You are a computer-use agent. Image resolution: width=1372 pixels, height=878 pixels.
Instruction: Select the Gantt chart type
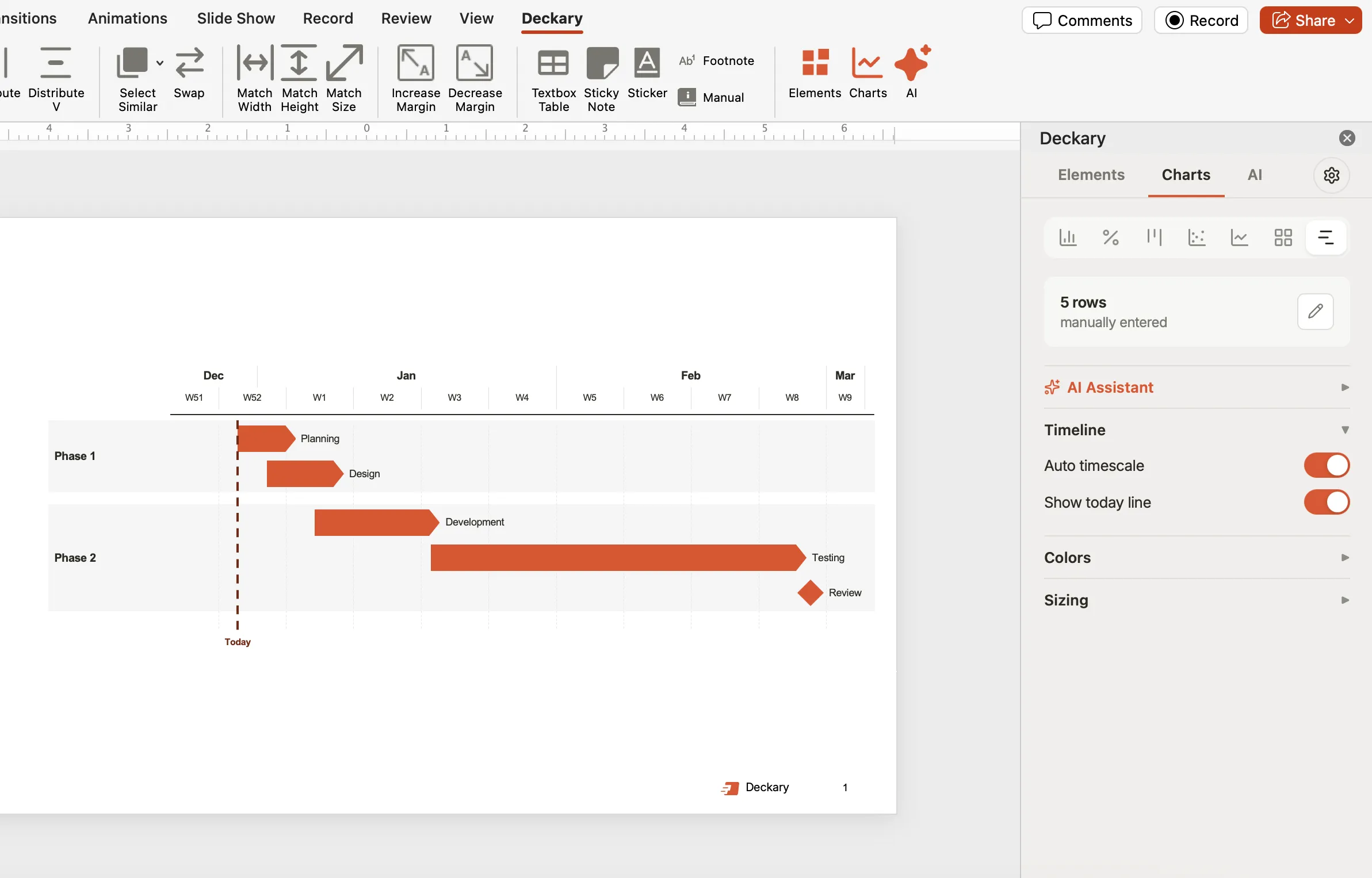1327,237
